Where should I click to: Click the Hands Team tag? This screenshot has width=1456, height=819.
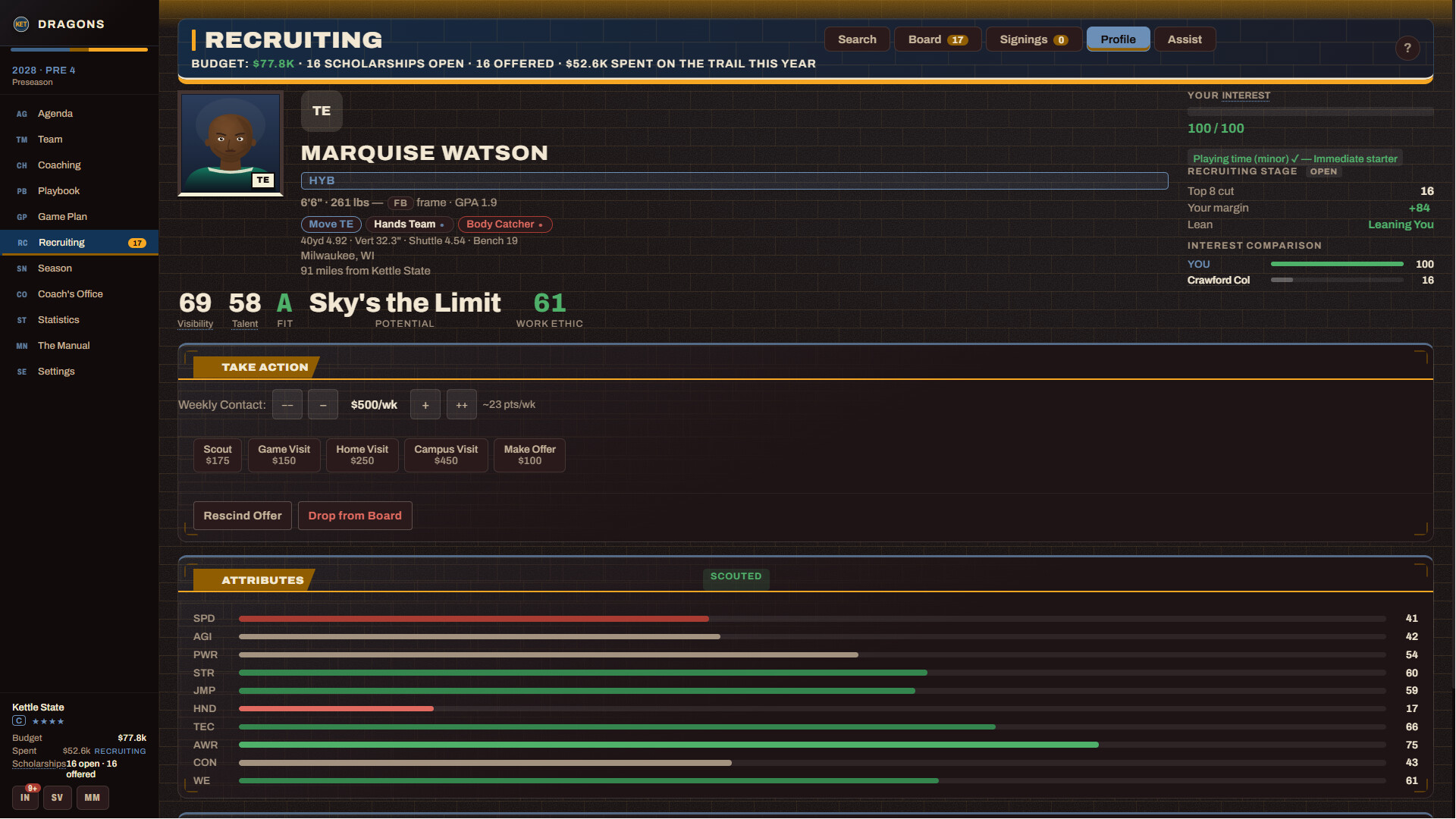tap(409, 224)
